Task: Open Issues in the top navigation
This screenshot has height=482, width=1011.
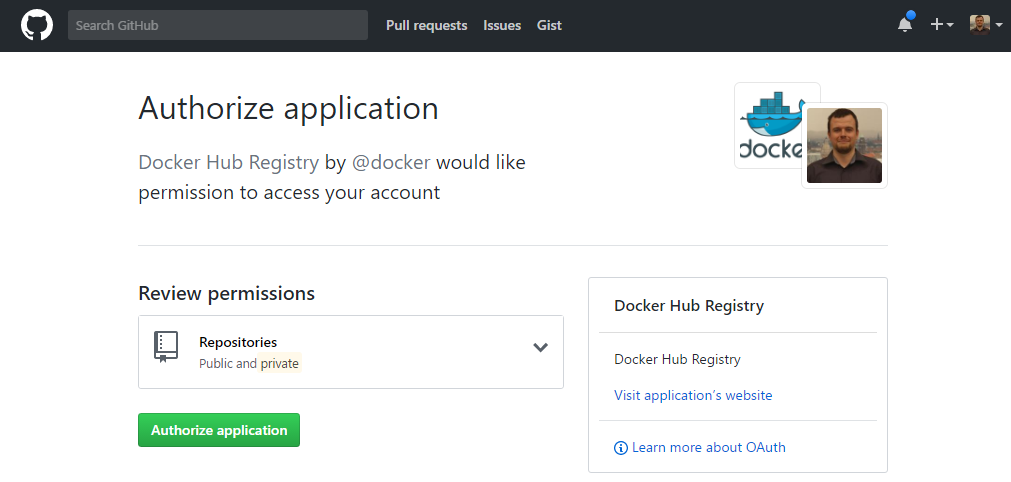Action: point(502,25)
